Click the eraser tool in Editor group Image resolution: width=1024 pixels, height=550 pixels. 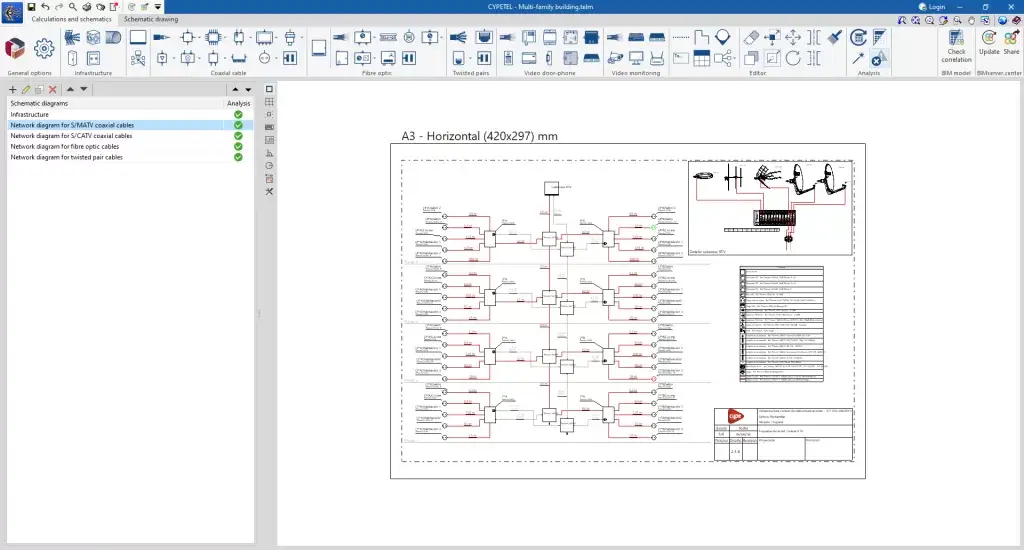pos(752,37)
